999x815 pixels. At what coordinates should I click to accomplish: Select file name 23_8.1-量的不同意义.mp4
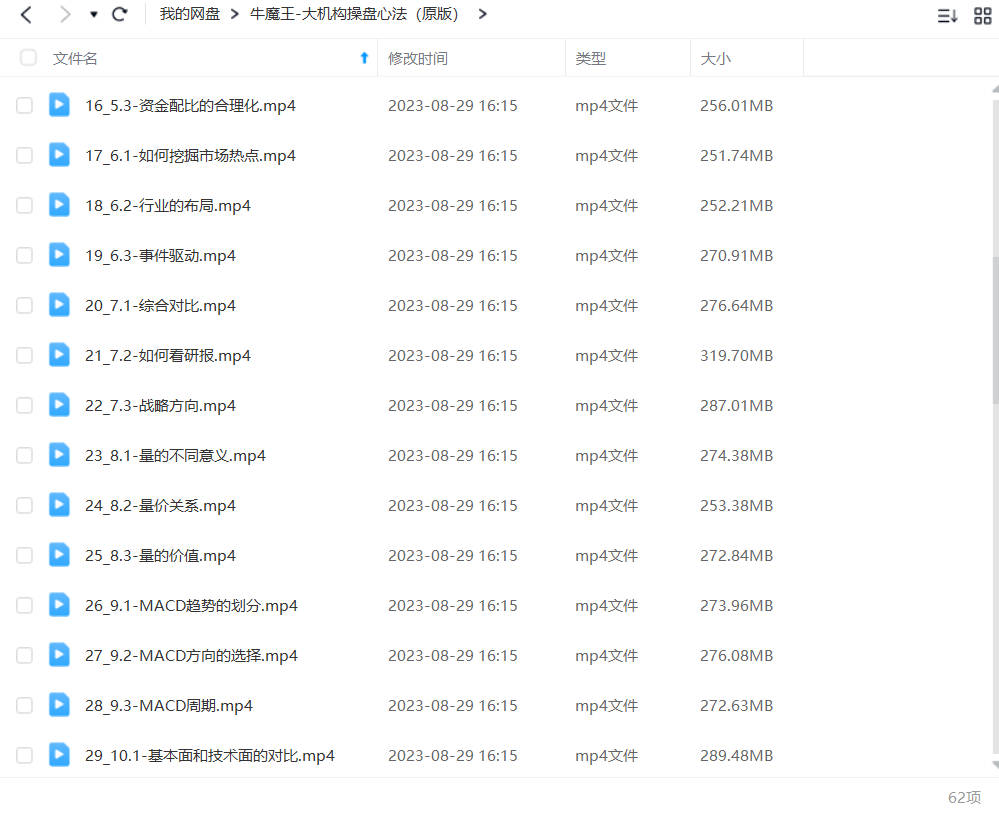tap(175, 456)
